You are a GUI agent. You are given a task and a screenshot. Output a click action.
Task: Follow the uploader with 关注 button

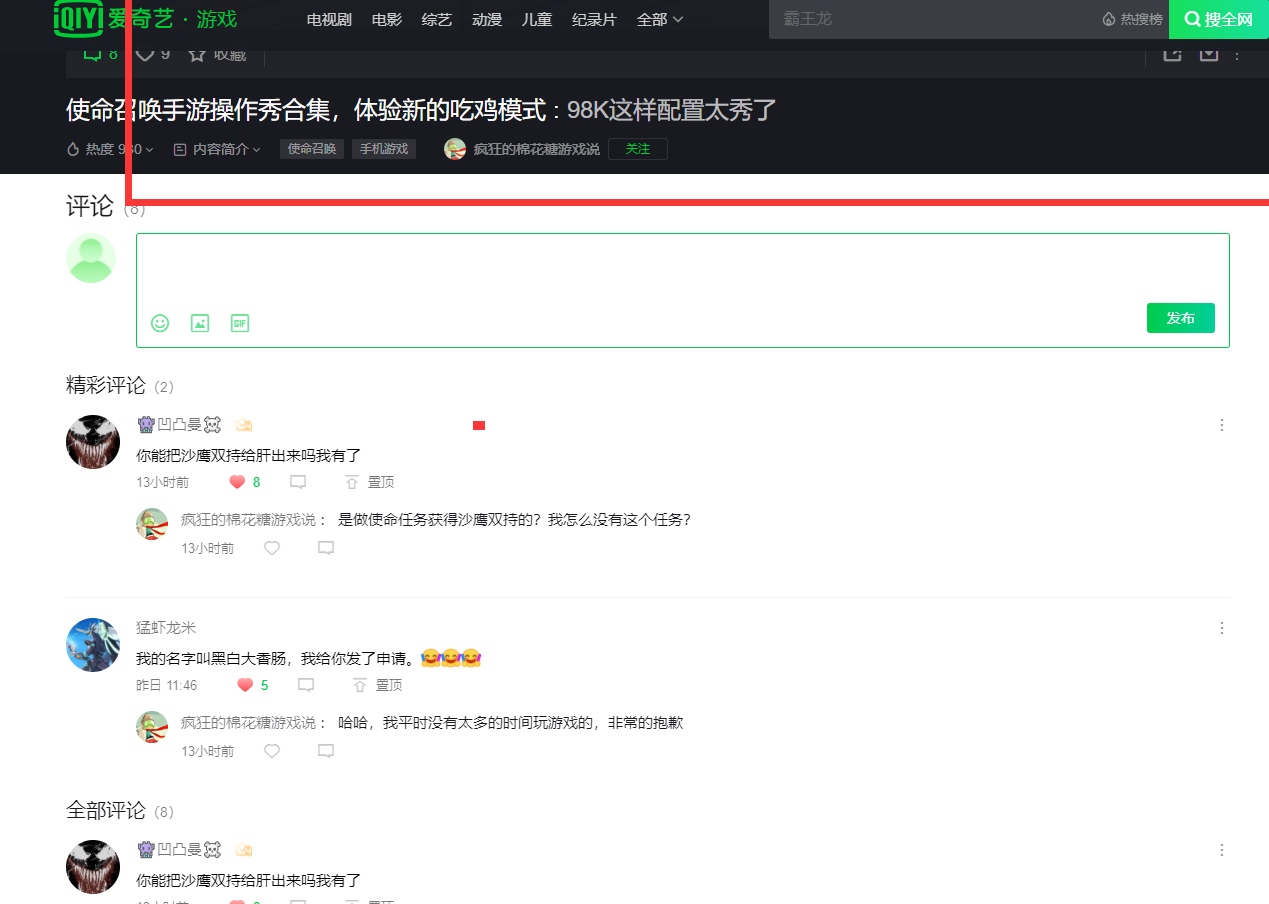(638, 149)
